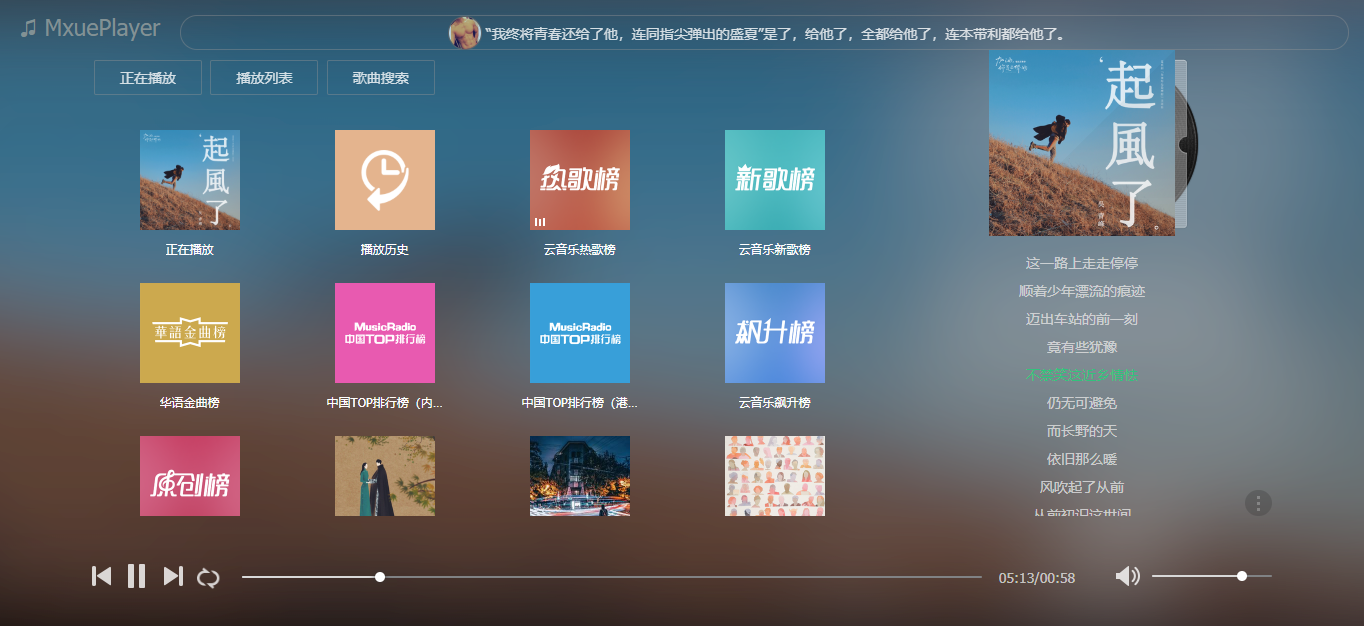
Task: Open the 播放列表 tab
Action: pos(264,78)
